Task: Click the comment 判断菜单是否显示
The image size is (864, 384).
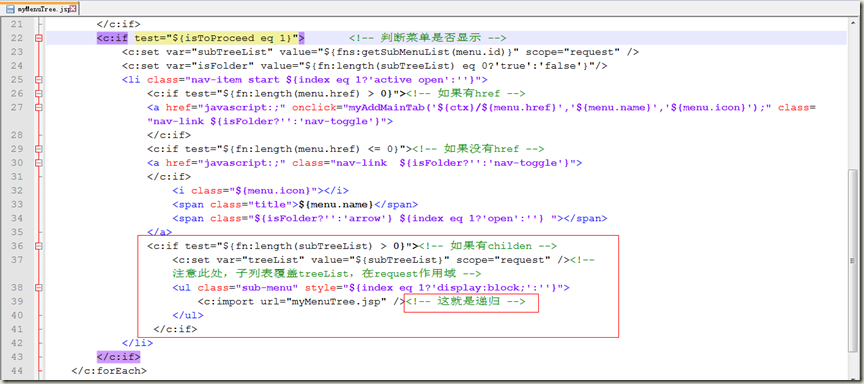Action: [x=427, y=38]
